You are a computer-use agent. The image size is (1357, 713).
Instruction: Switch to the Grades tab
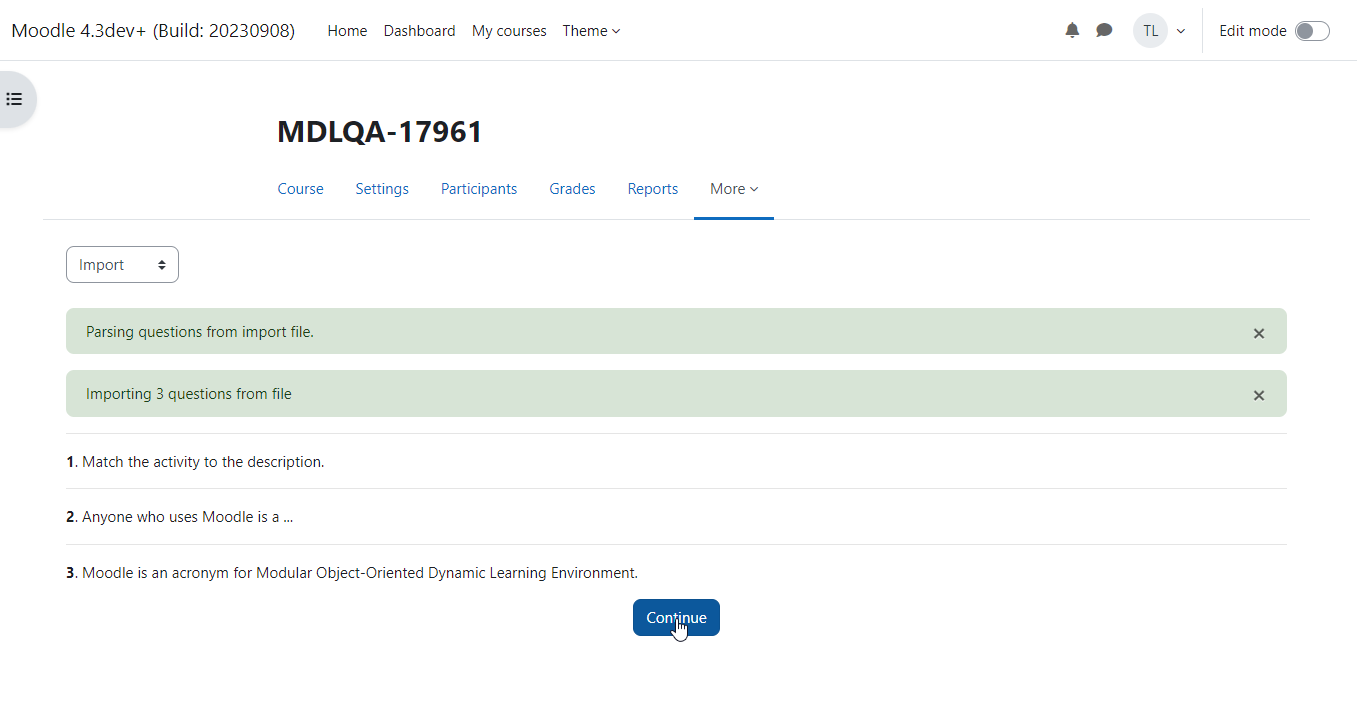pos(572,189)
